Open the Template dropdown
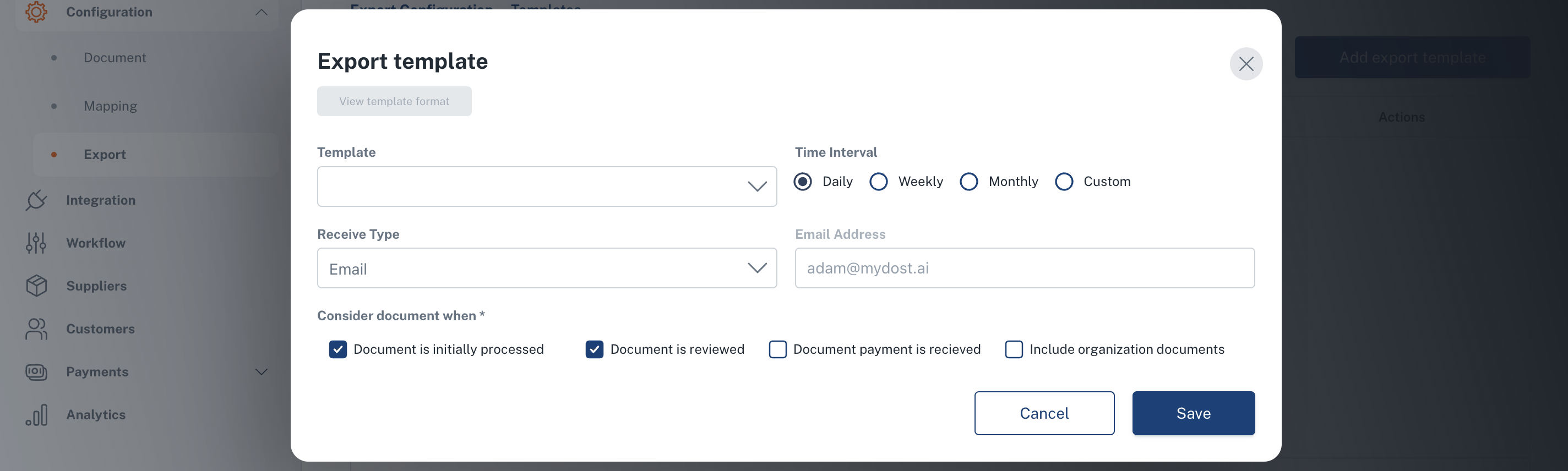The height and width of the screenshot is (471, 1568). coord(547,186)
